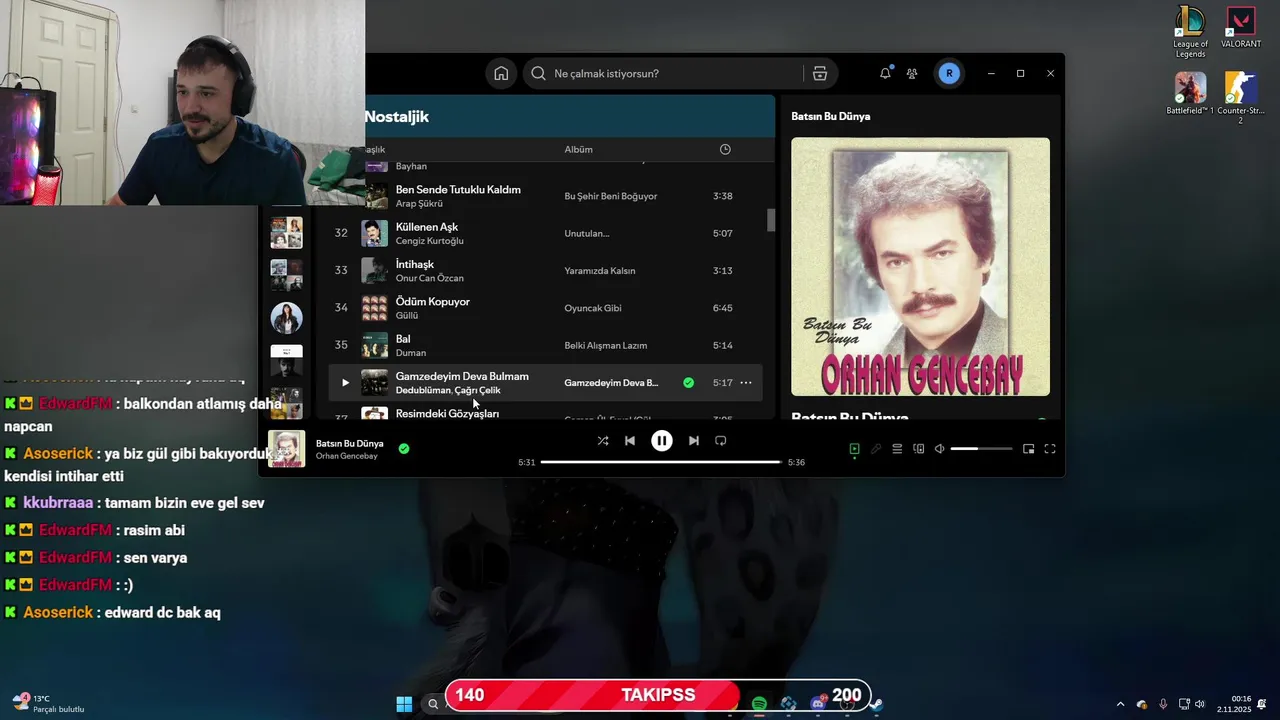Select the song Bal by Duman
1280x720 pixels.
click(403, 339)
